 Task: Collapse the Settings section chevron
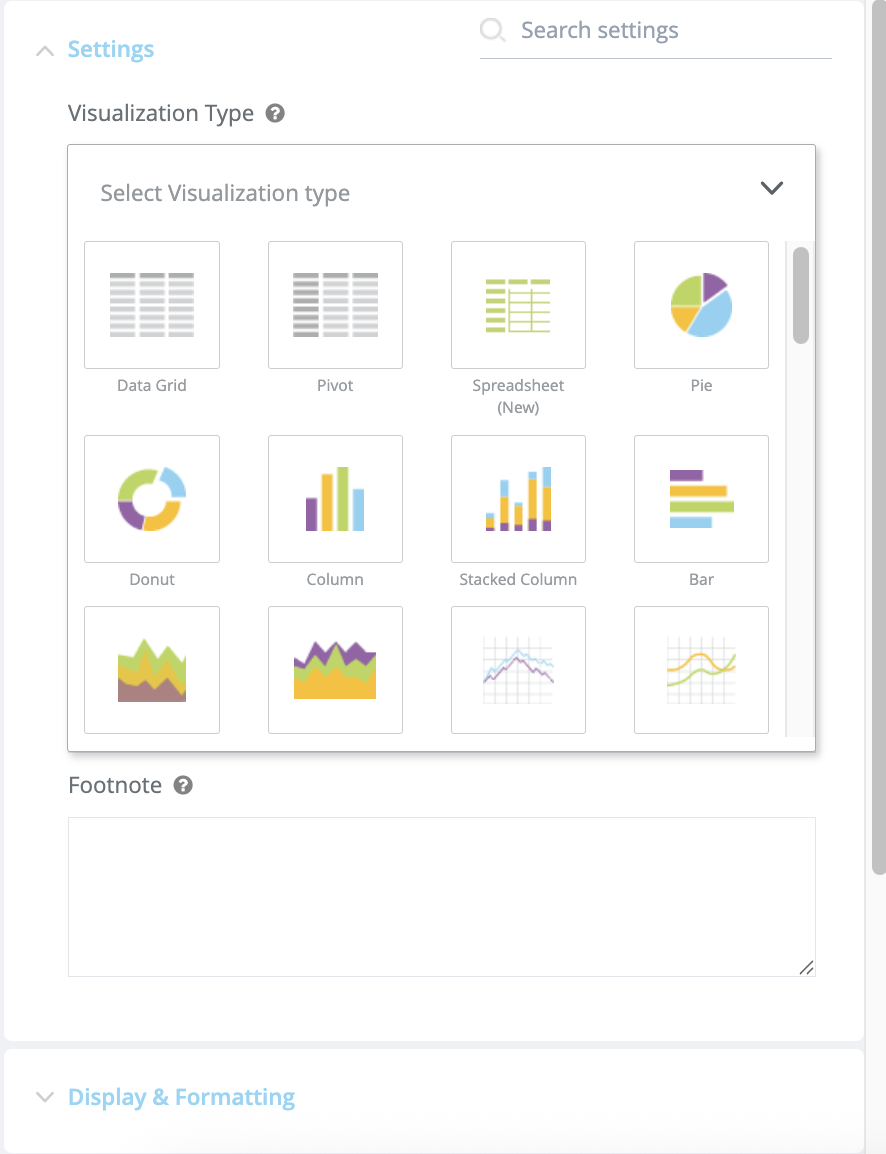(45, 51)
